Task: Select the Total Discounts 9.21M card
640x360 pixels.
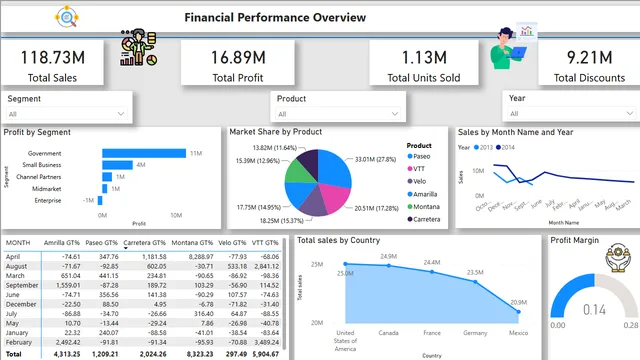Action: tap(589, 63)
